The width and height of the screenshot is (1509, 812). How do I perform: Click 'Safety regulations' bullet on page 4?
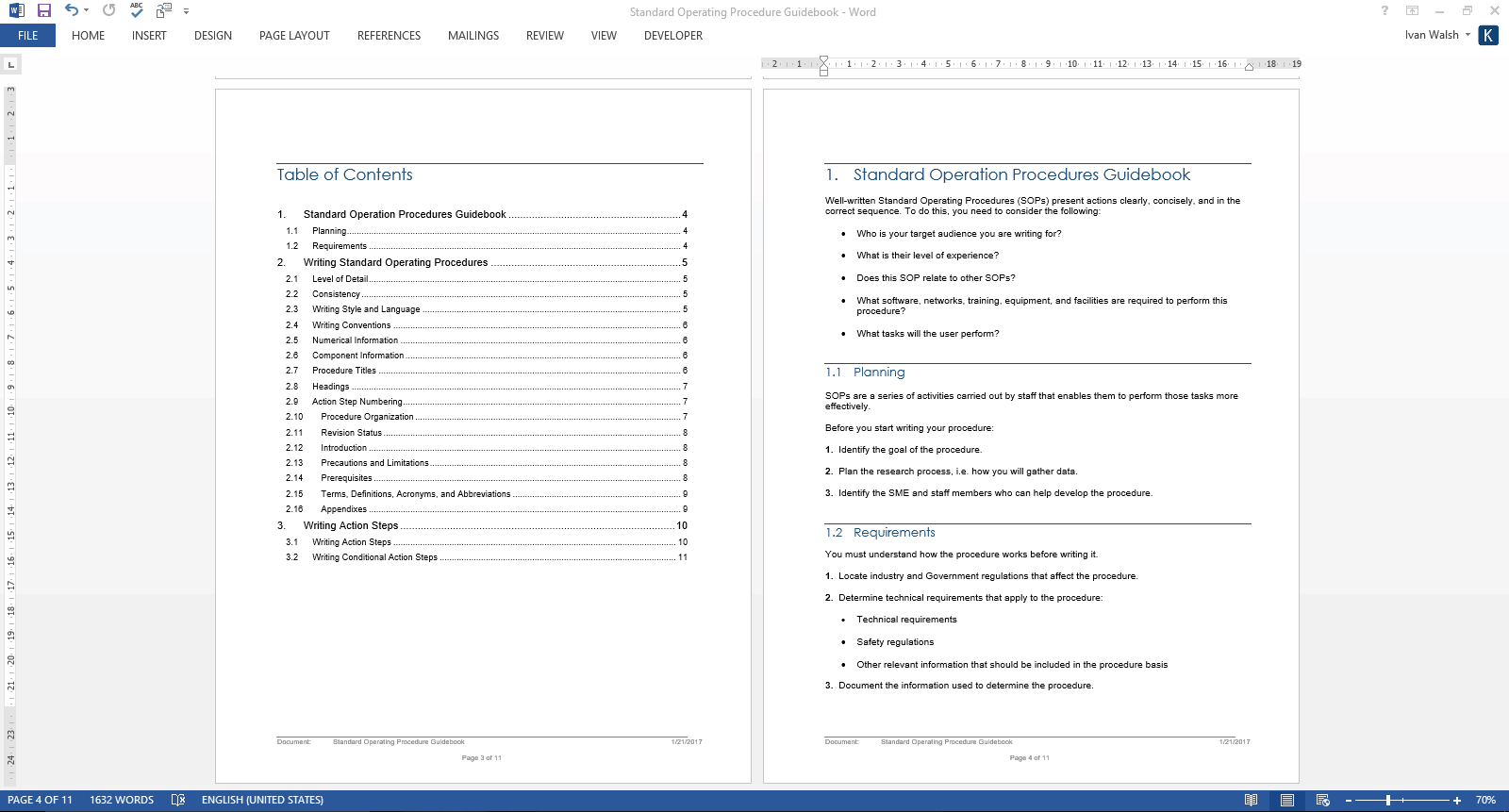(x=895, y=642)
